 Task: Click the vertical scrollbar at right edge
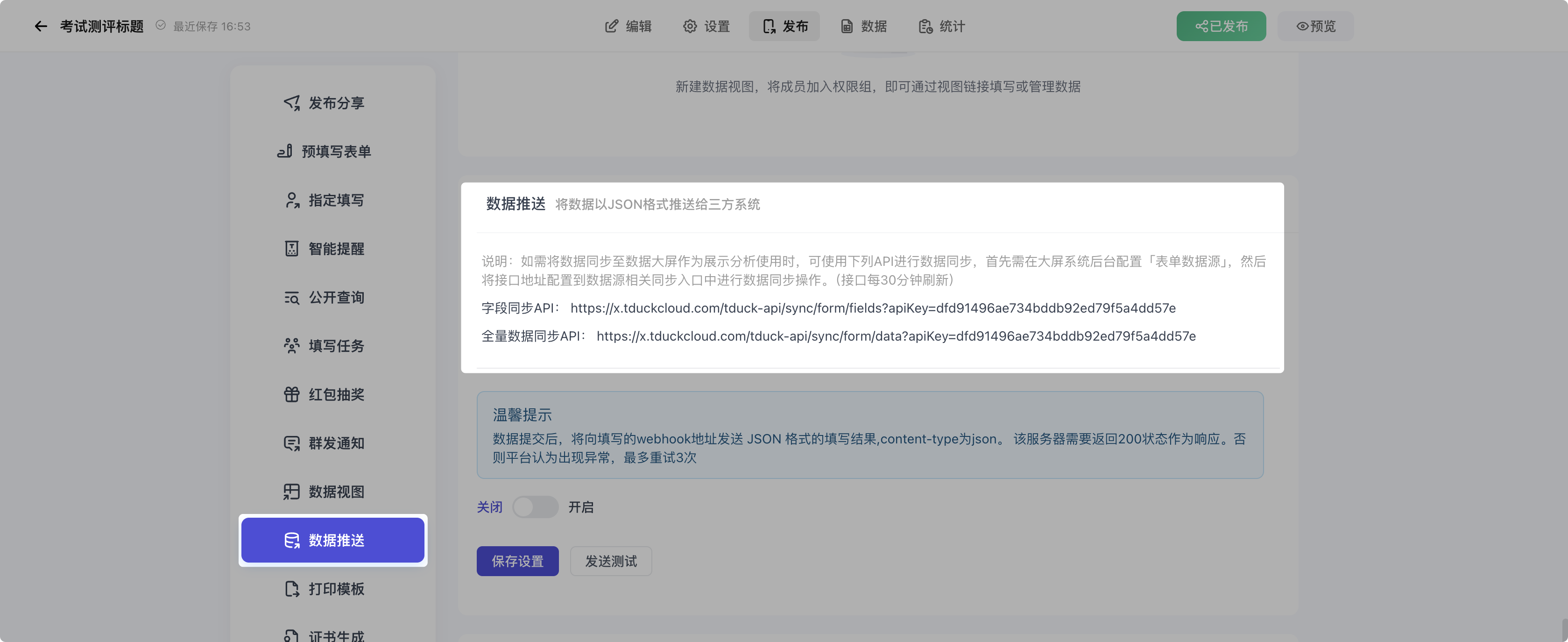[1564, 630]
